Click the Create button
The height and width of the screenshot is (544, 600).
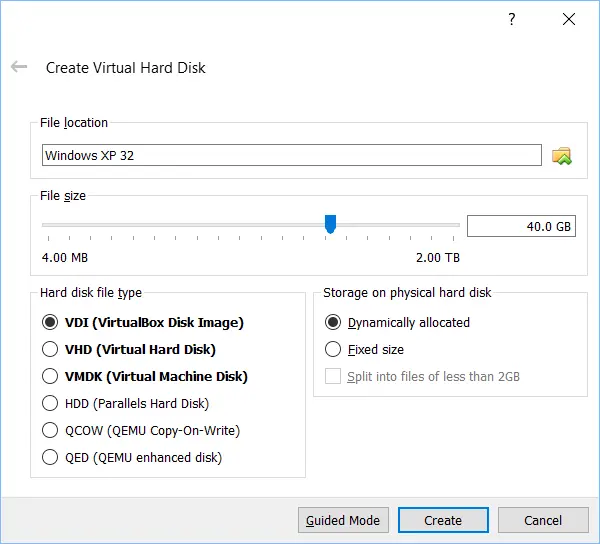click(443, 520)
